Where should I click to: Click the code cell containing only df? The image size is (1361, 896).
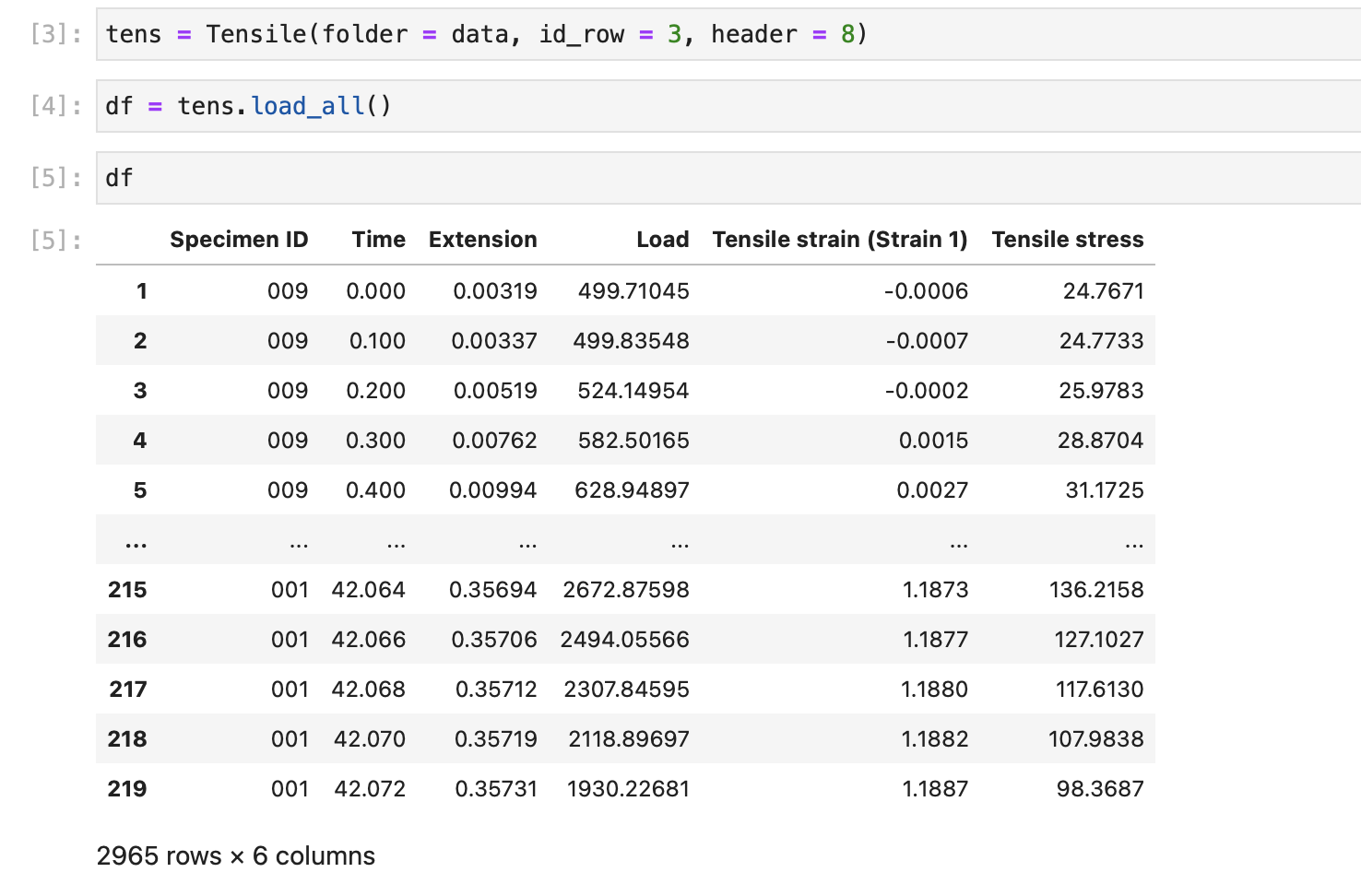pos(728,178)
